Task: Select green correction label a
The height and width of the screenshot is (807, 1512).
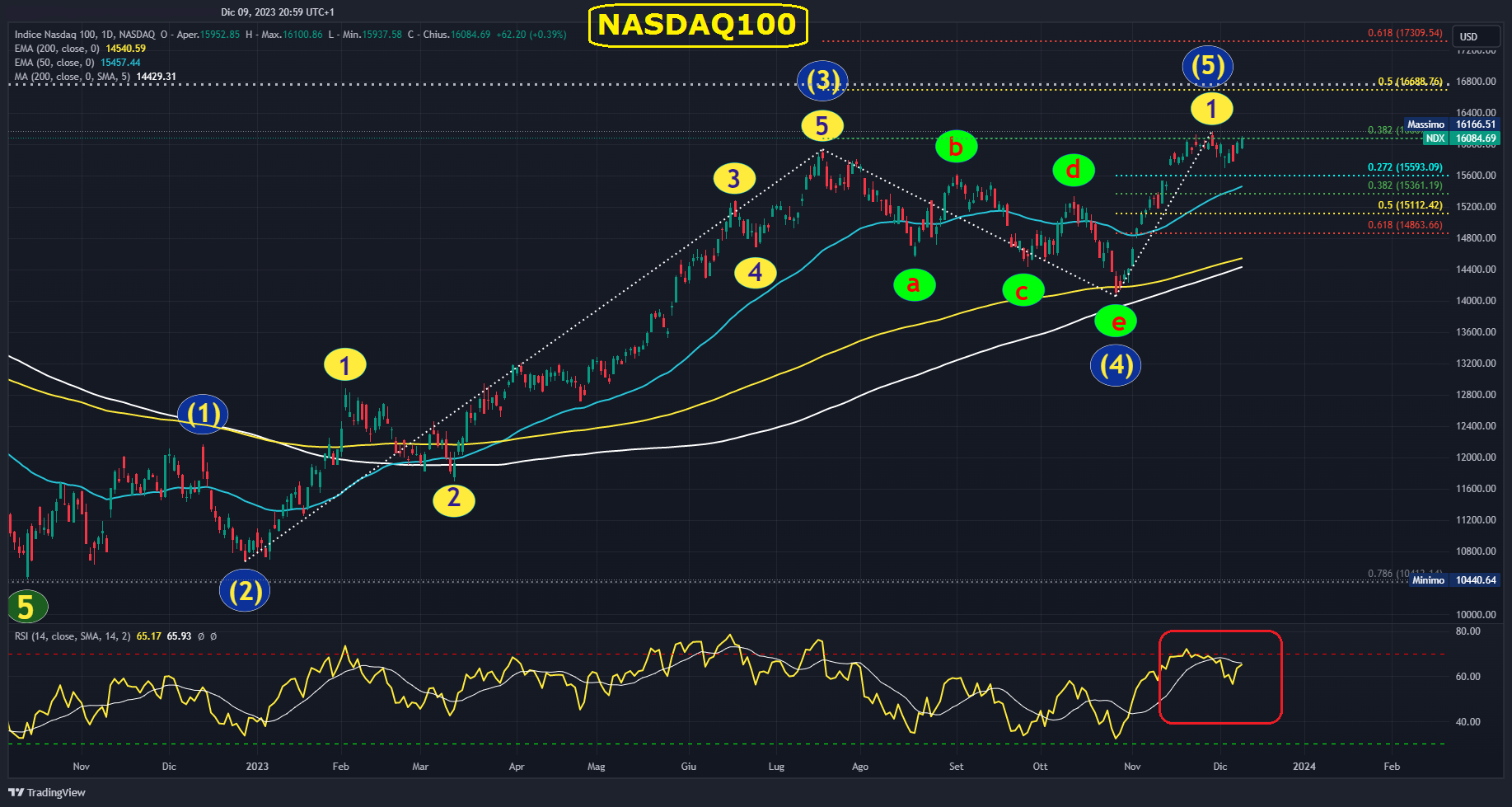Action: pyautogui.click(x=914, y=284)
